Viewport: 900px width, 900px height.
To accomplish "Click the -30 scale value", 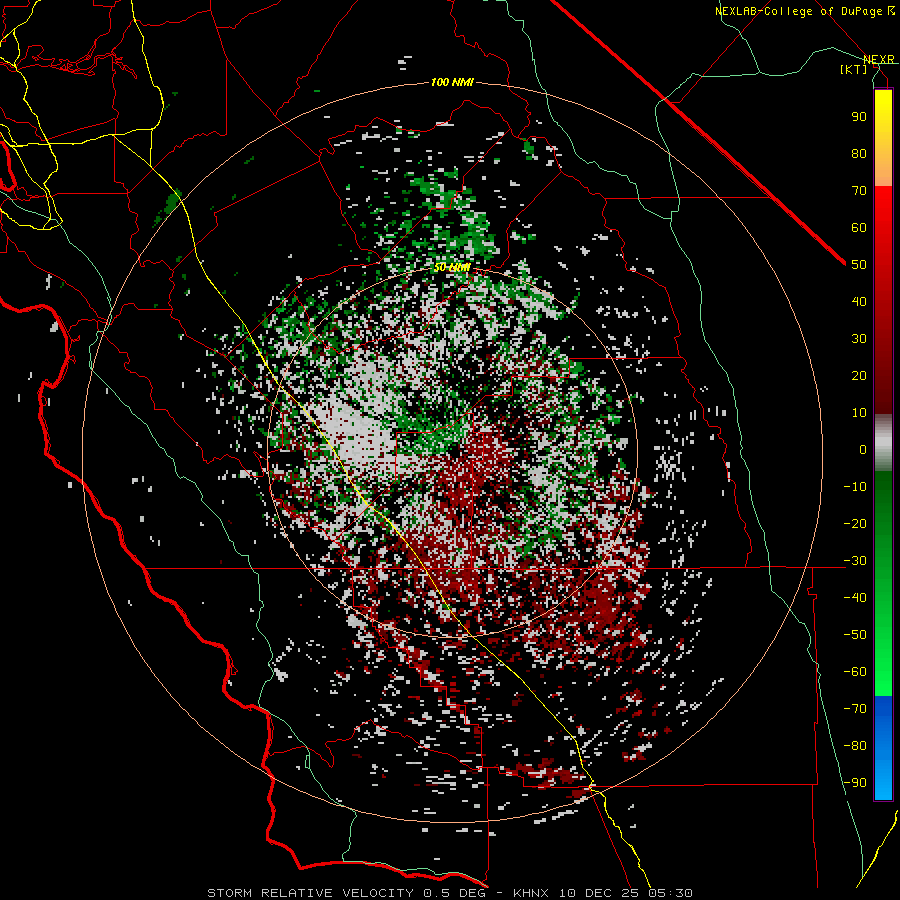I will pos(855,561).
